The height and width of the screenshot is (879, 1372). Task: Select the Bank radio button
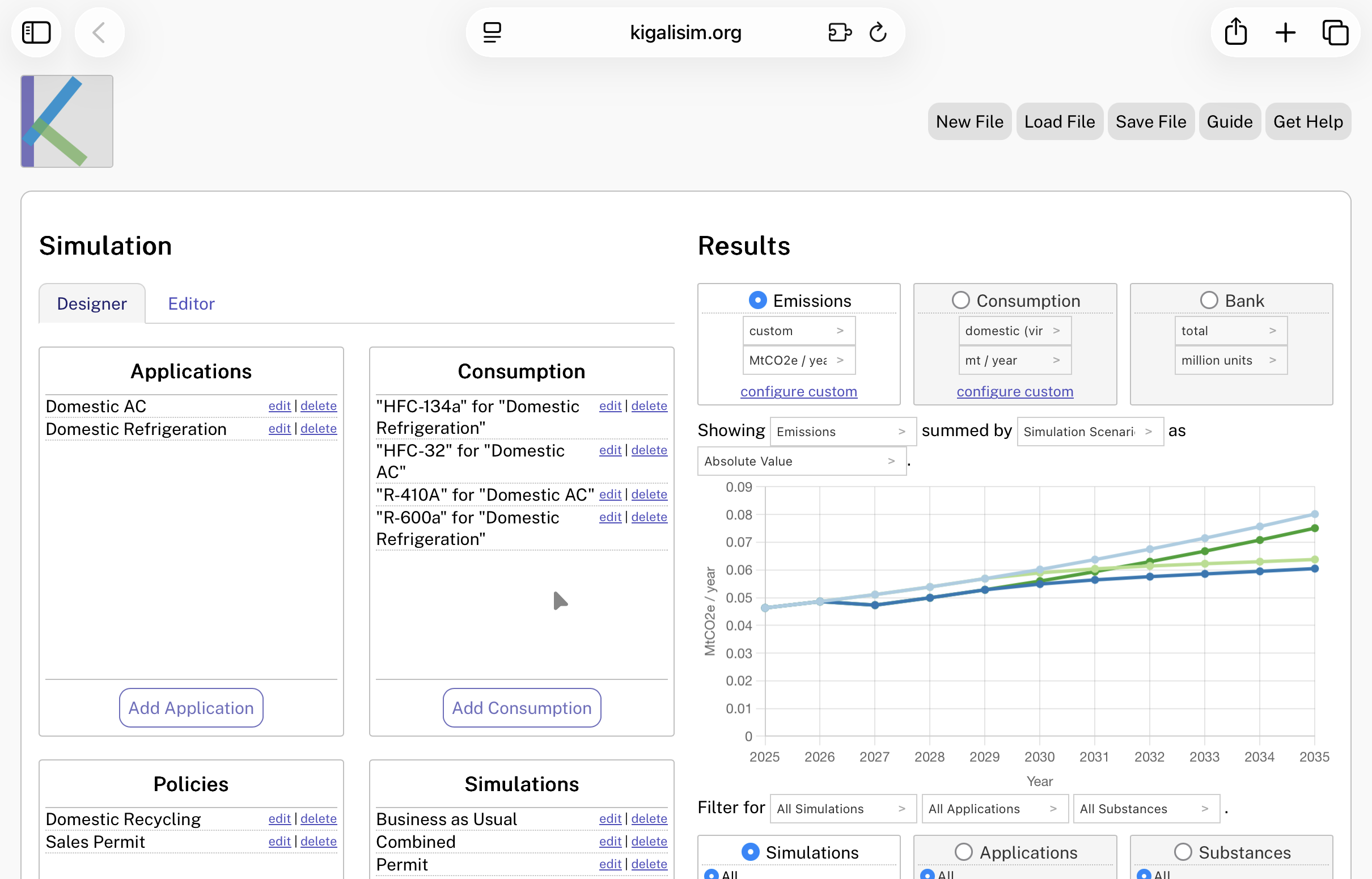pos(1210,299)
